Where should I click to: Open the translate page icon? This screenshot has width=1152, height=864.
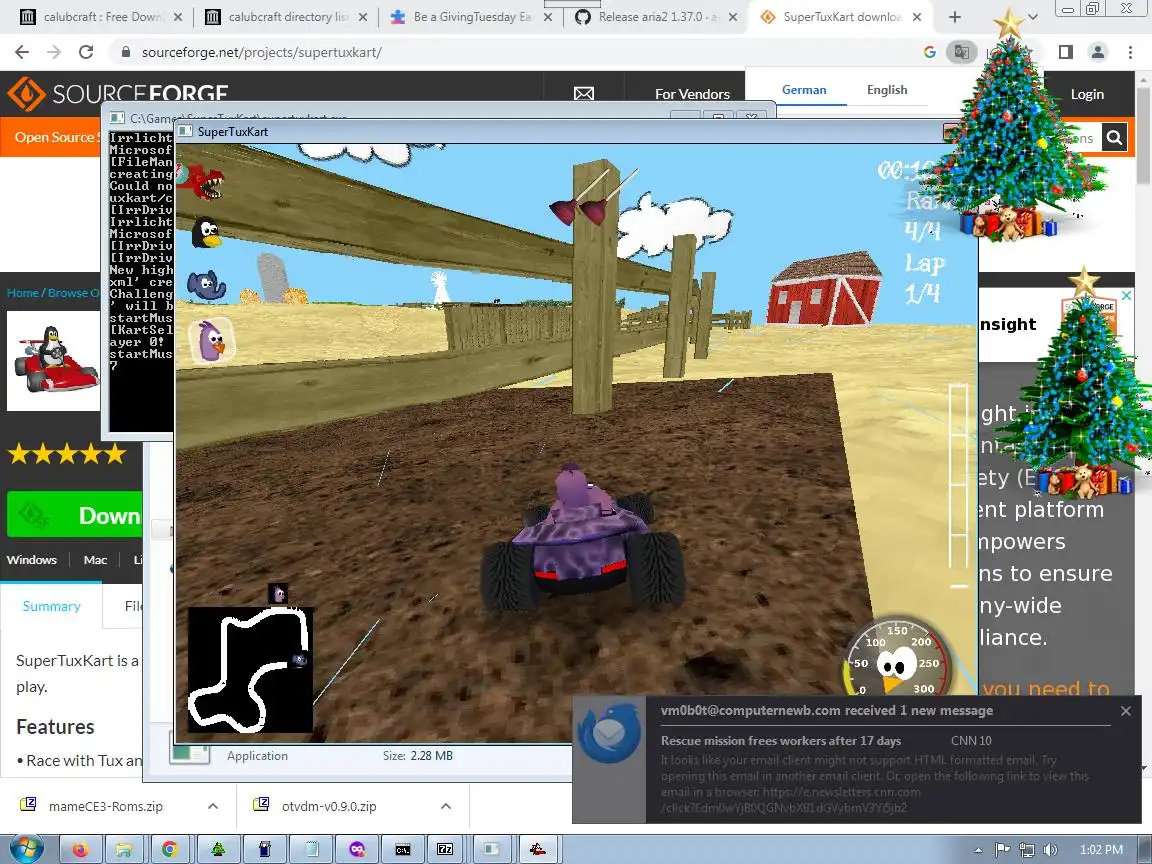[961, 52]
